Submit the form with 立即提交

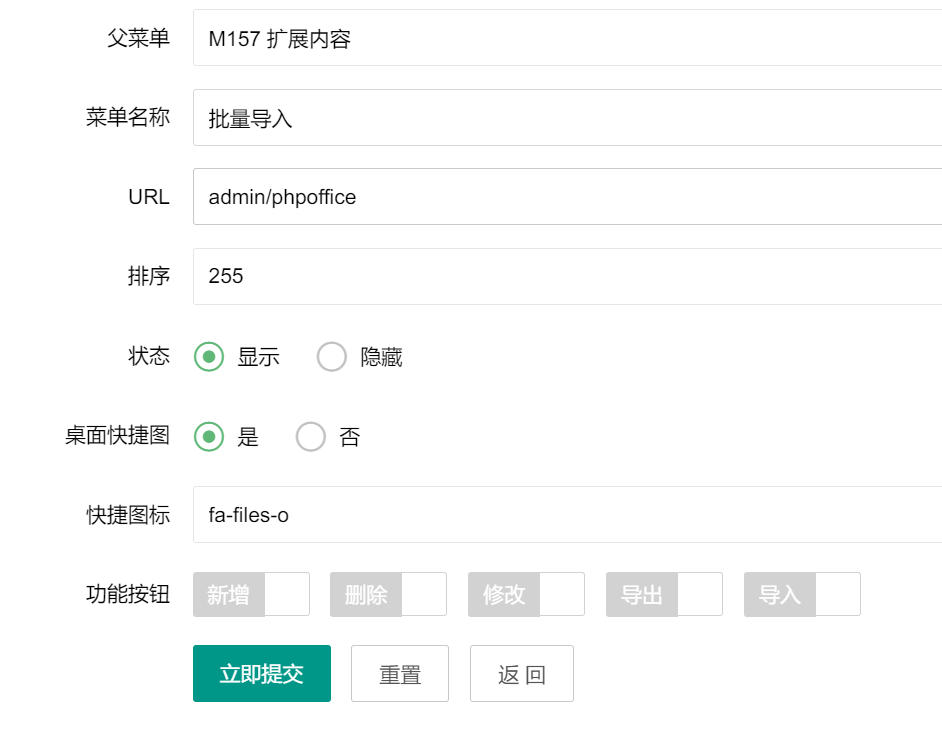(x=261, y=674)
